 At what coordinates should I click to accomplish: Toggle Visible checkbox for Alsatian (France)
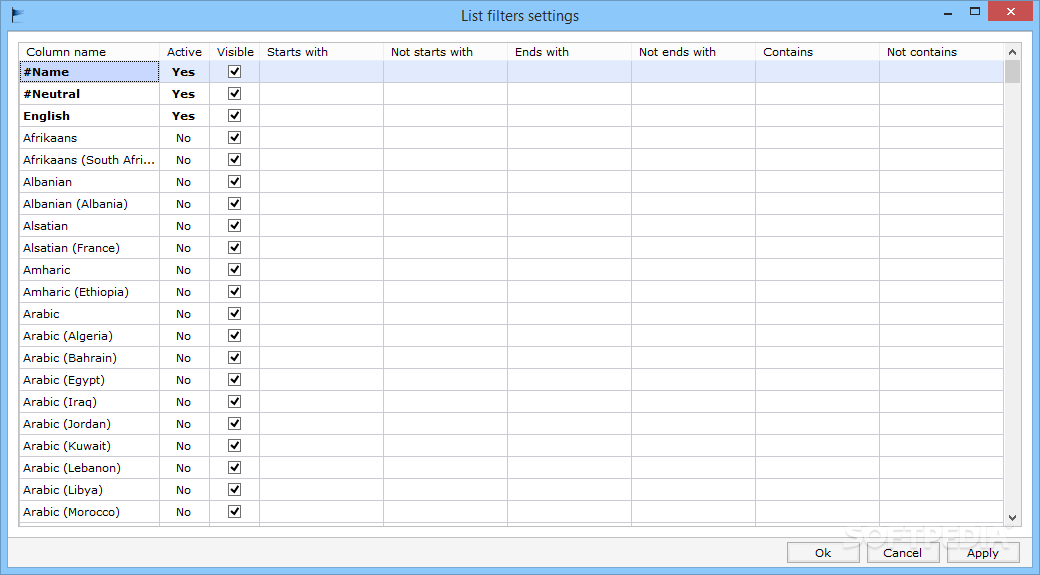pyautogui.click(x=234, y=247)
